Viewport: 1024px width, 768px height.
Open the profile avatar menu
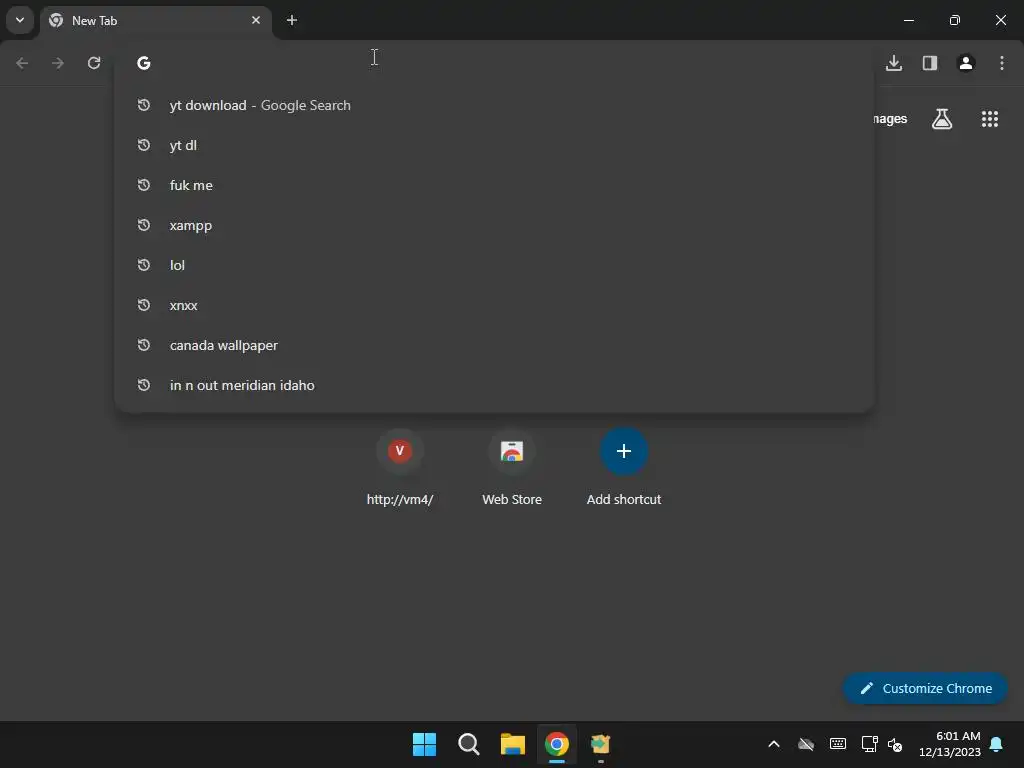point(966,63)
